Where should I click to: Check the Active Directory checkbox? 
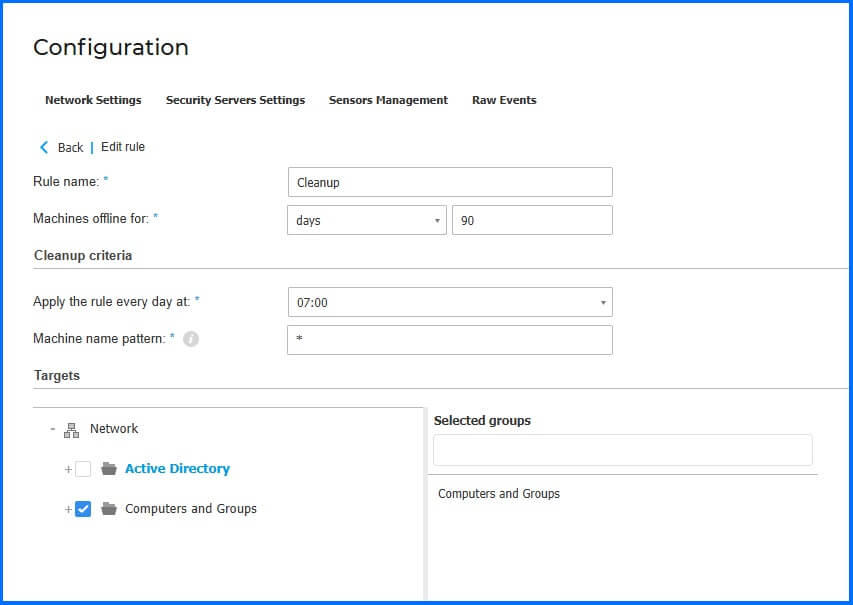click(x=83, y=469)
